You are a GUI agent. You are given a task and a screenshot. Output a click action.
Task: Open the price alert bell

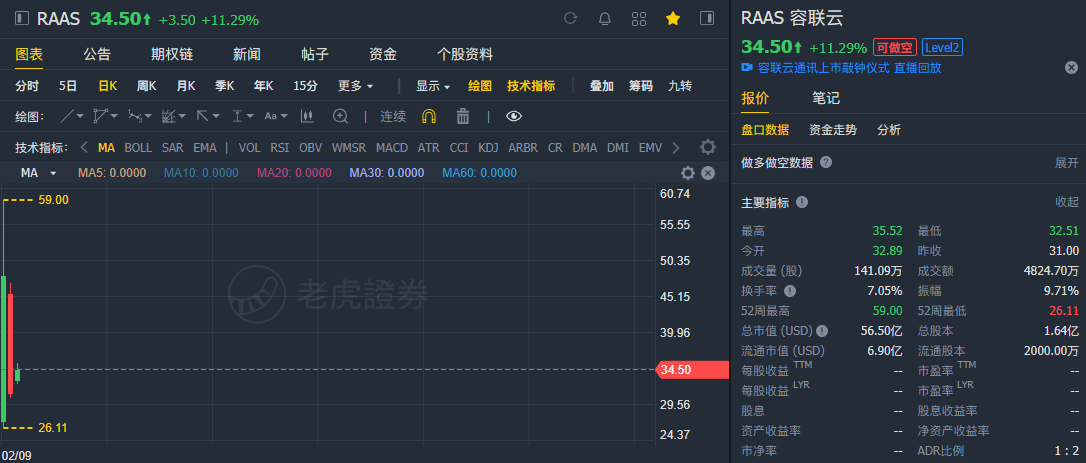point(605,19)
